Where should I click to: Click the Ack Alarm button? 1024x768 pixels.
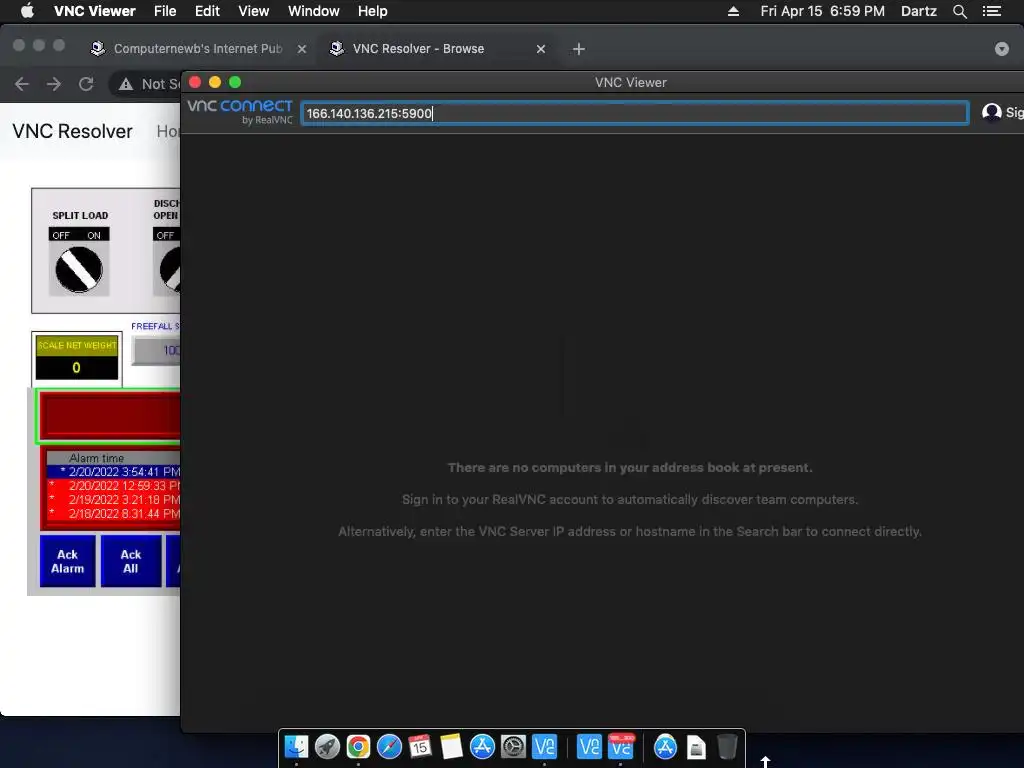coord(67,561)
